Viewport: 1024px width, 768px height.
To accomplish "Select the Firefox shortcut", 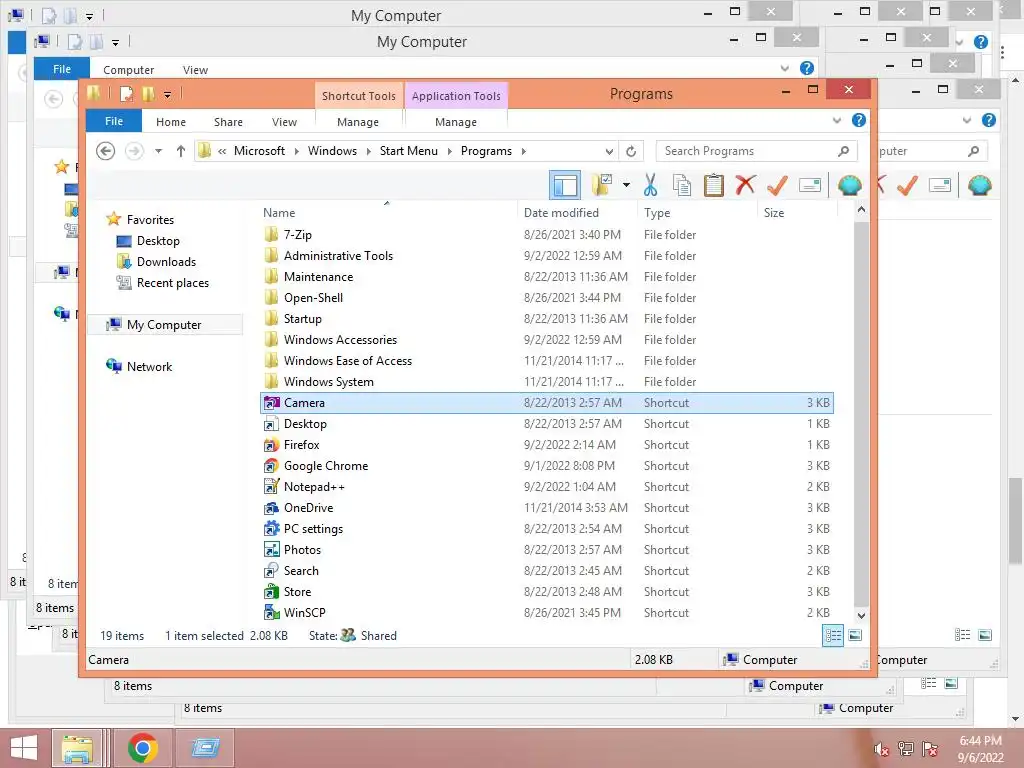I will click(302, 445).
